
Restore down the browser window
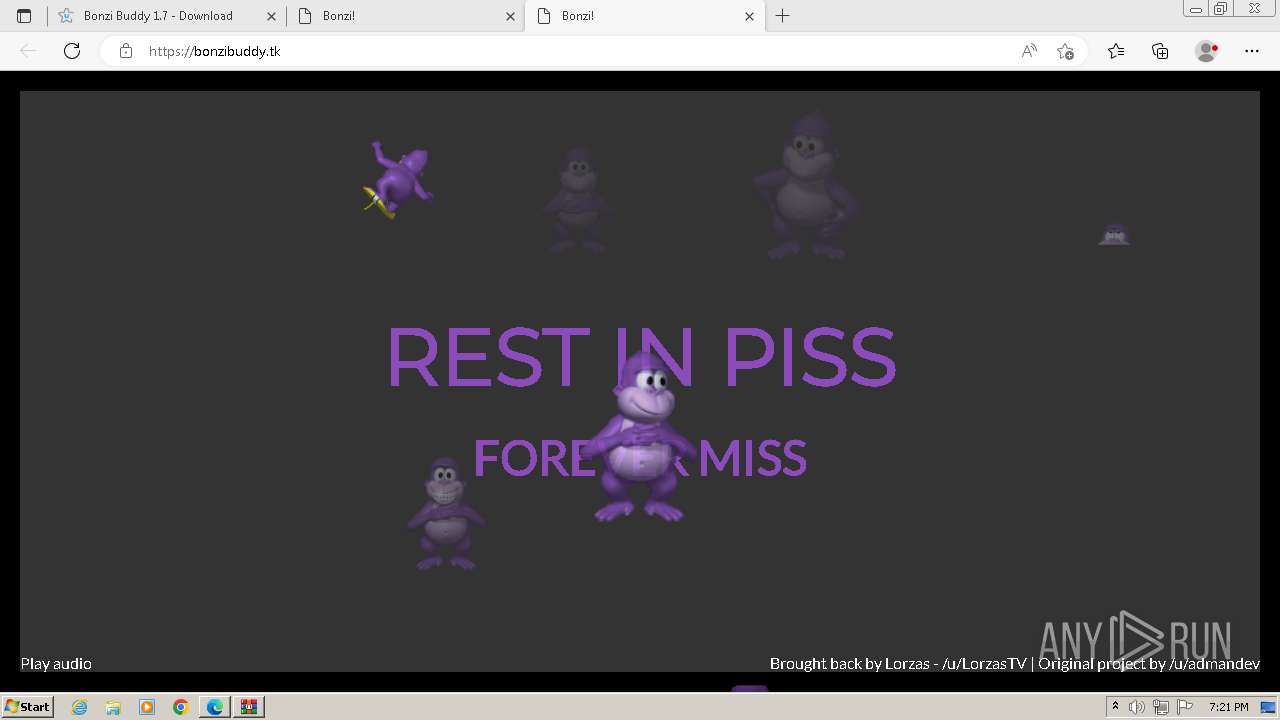click(1221, 9)
